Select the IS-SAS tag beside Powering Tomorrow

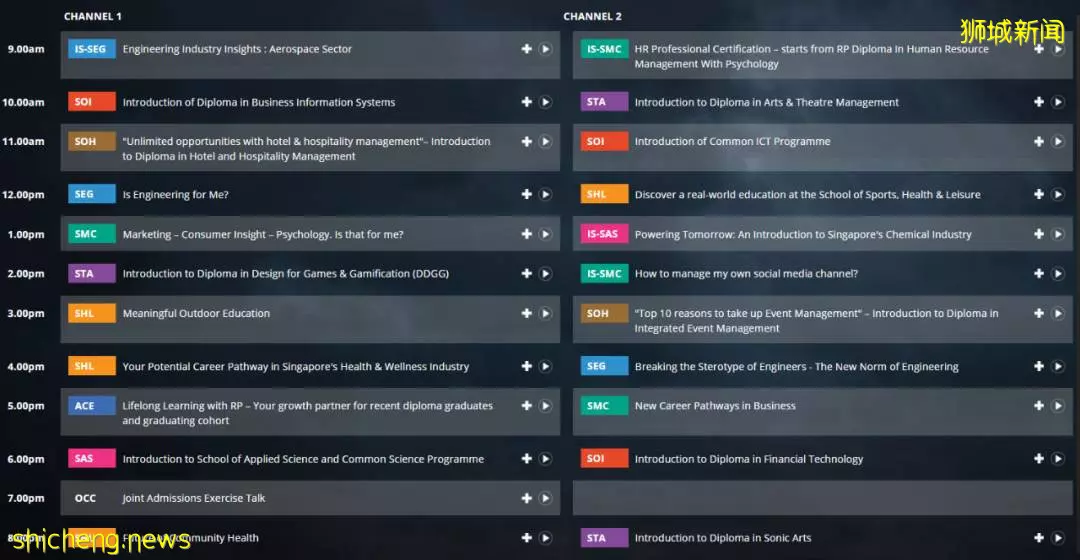pyautogui.click(x=604, y=234)
